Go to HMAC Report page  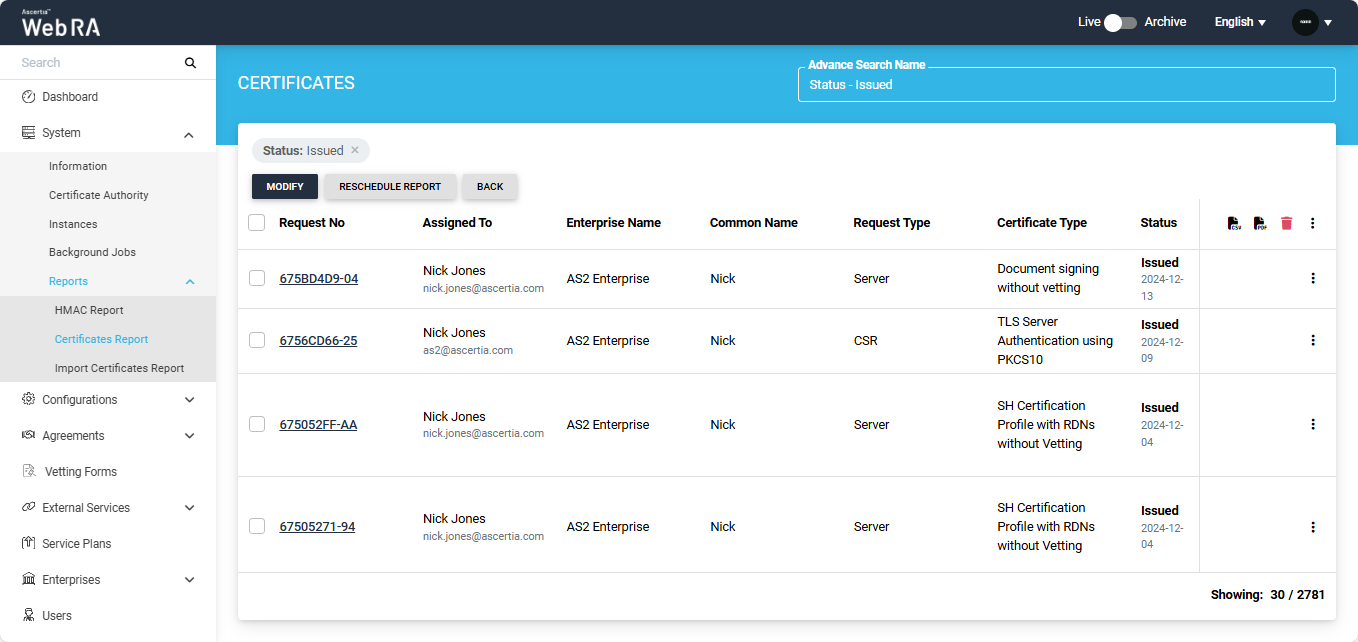click(x=89, y=310)
